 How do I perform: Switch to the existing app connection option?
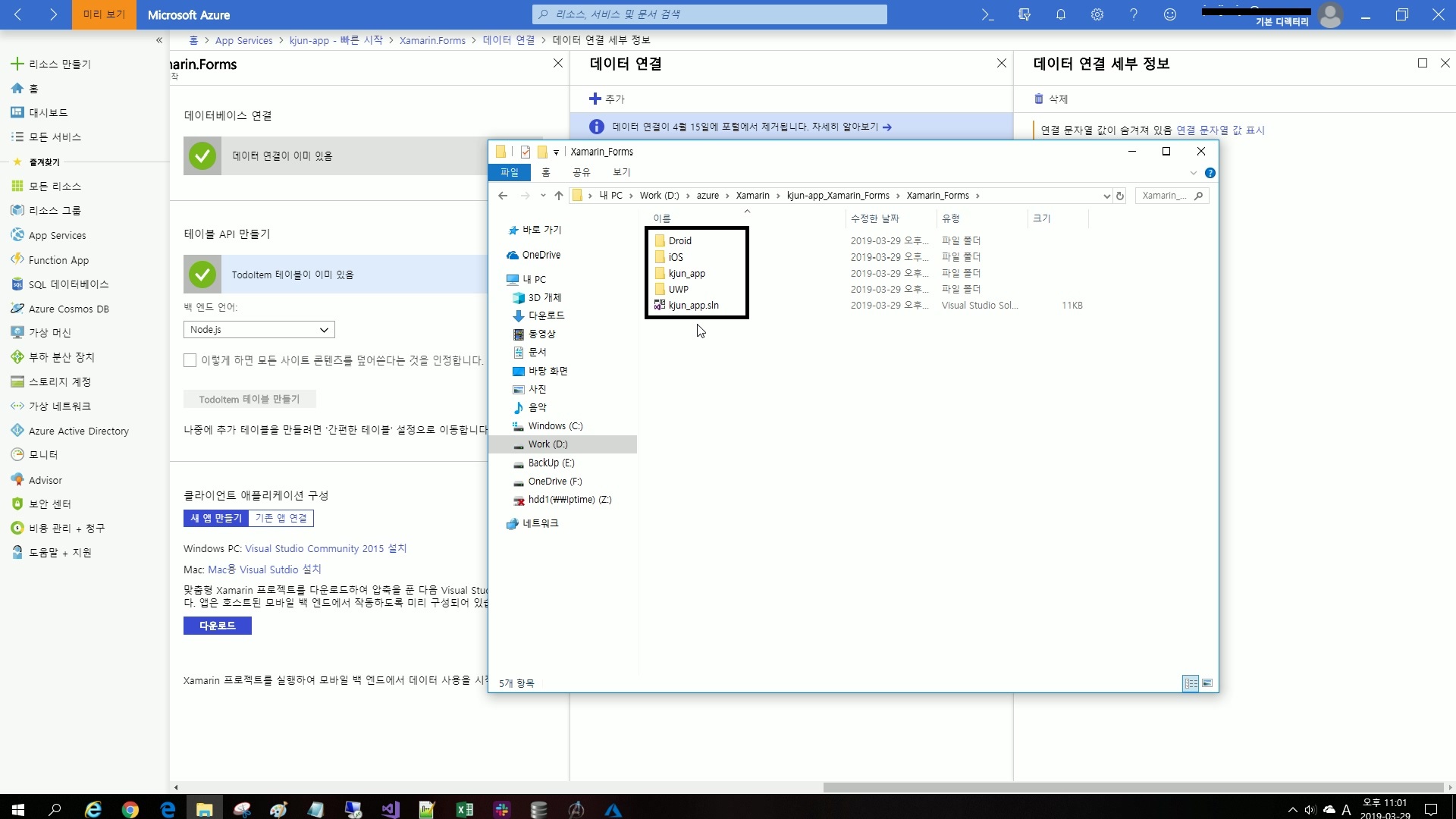click(x=281, y=518)
